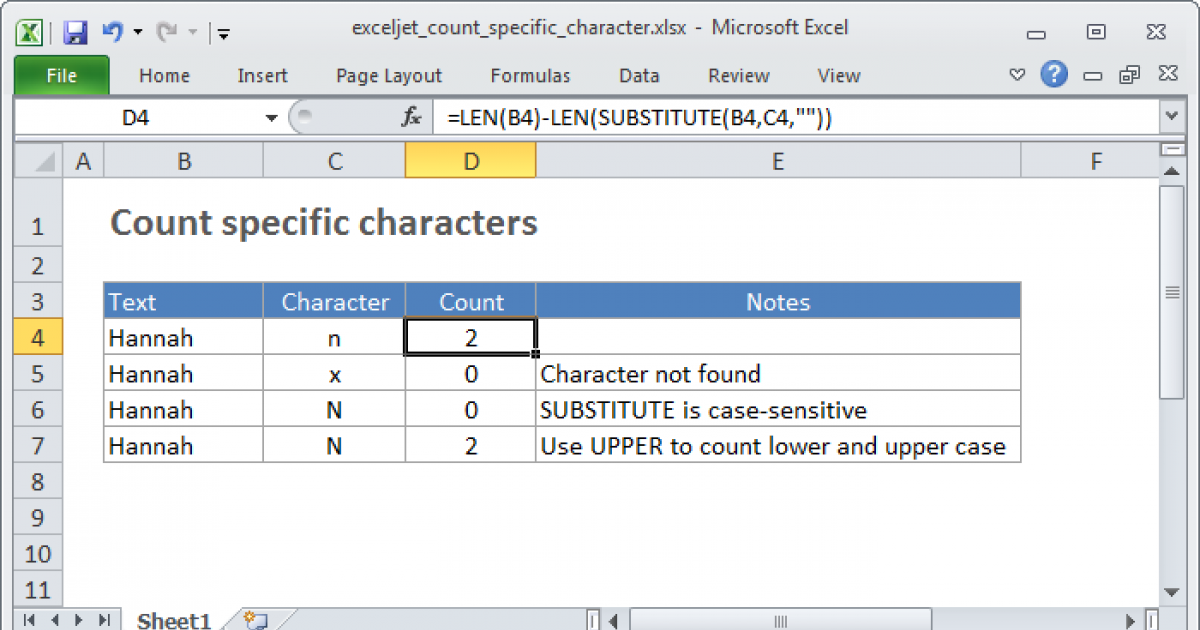Select cell E5 'Character not found'

pyautogui.click(x=777, y=374)
